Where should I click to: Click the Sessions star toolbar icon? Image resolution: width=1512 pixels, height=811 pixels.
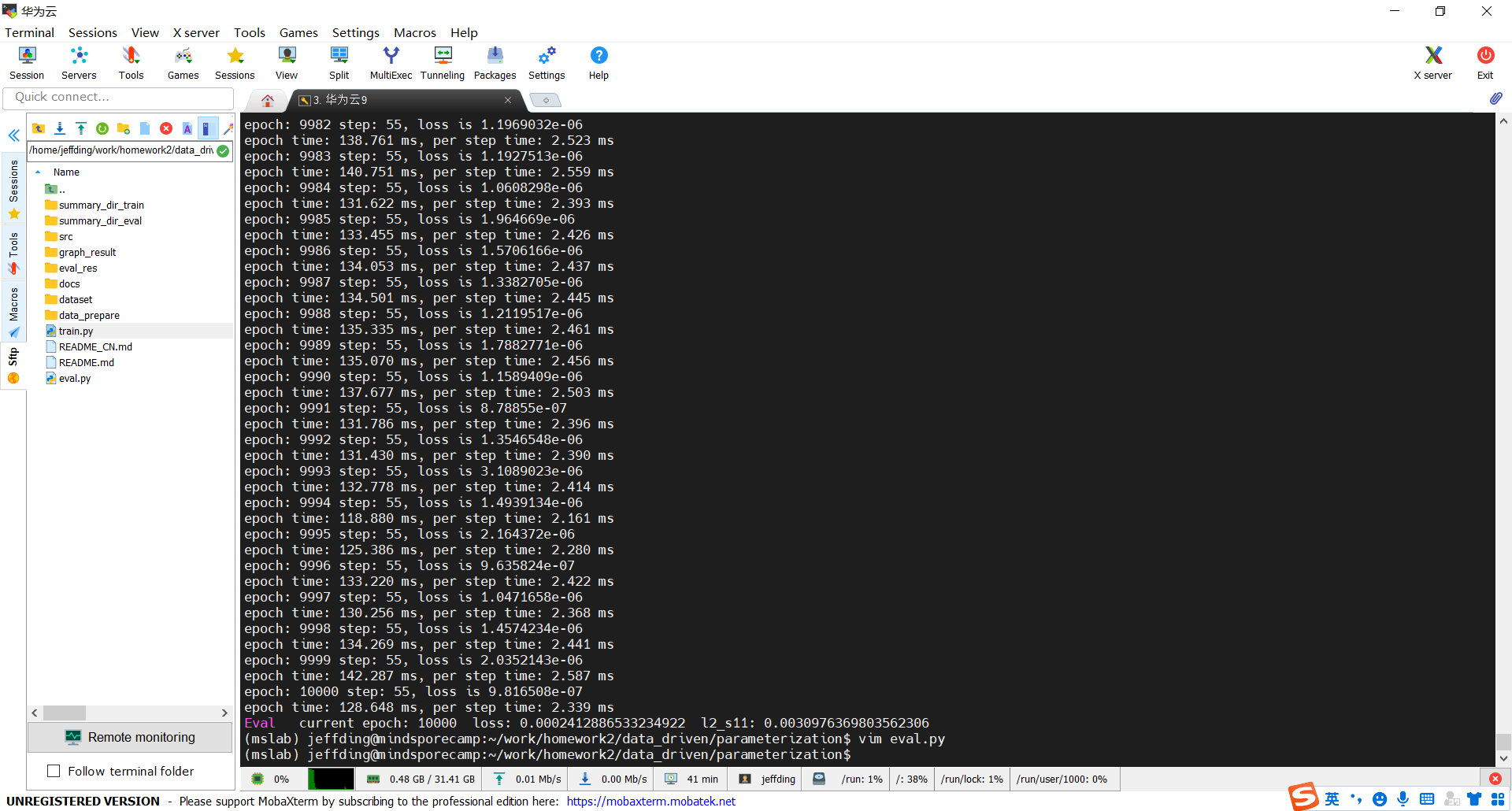(x=235, y=63)
